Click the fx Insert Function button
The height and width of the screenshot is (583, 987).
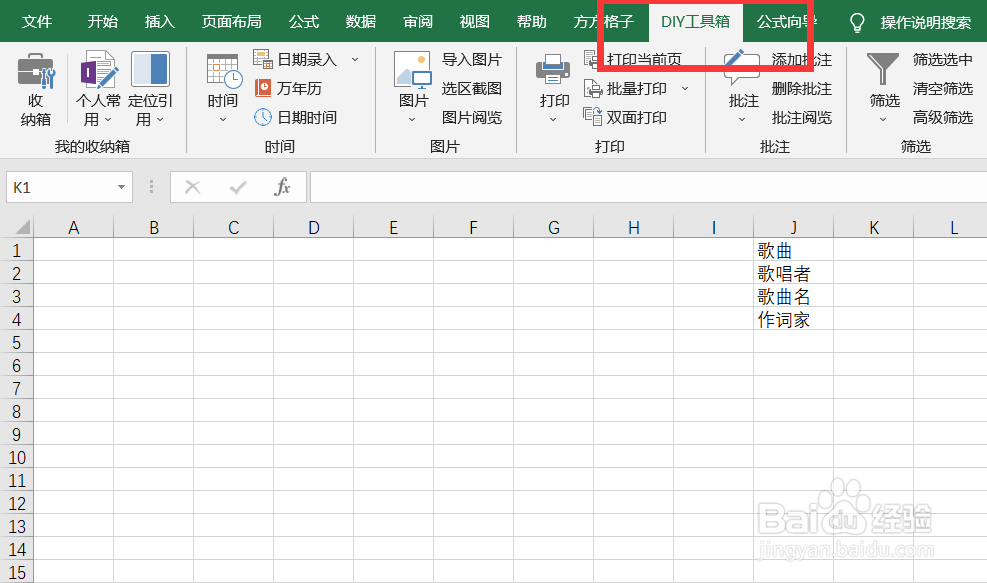[x=283, y=187]
